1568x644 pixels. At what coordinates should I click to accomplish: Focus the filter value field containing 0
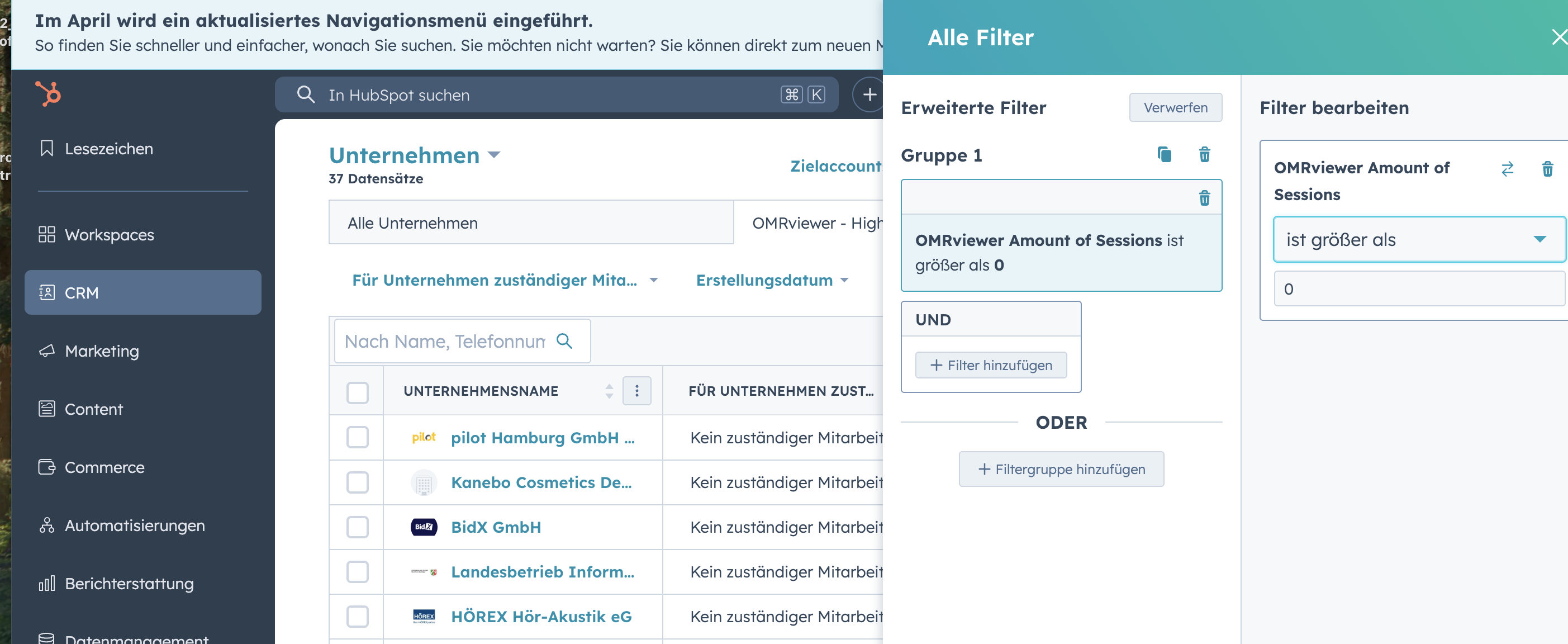click(1418, 288)
